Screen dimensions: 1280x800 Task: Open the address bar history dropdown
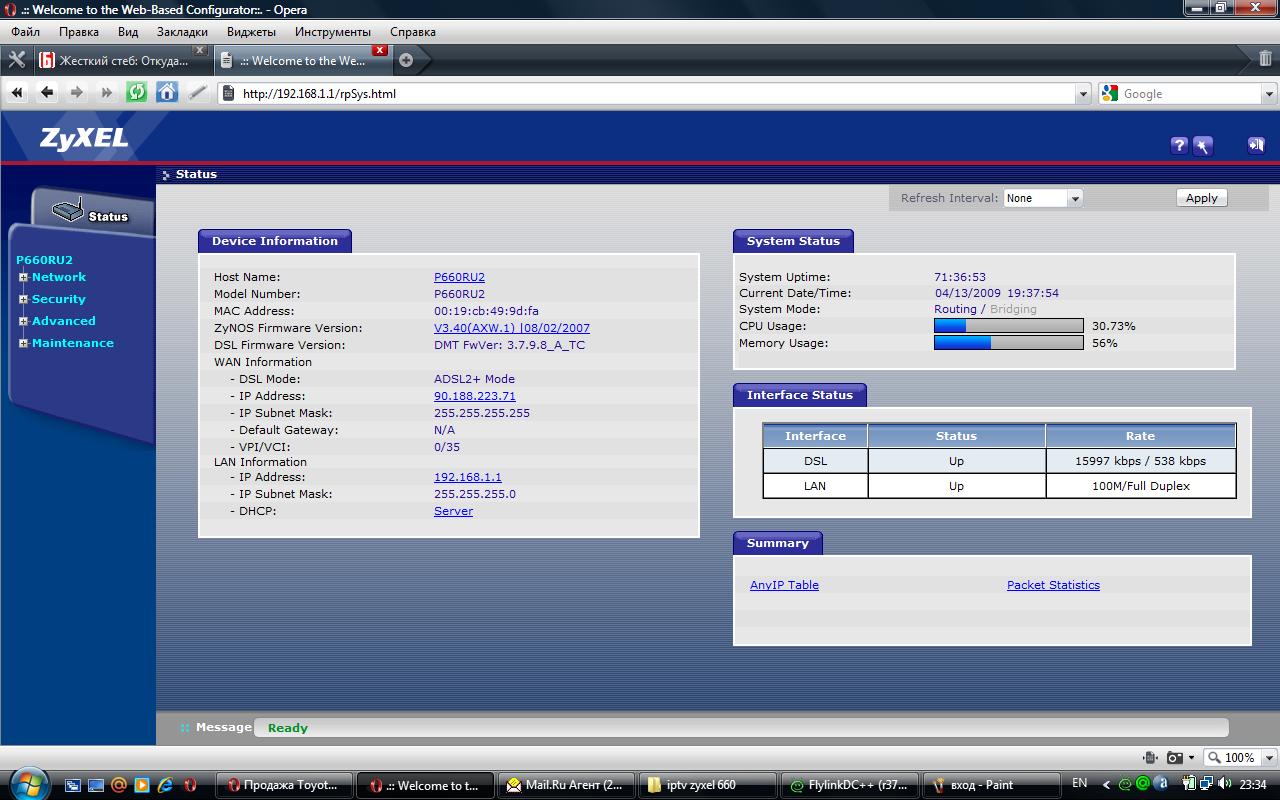pyautogui.click(x=1083, y=93)
